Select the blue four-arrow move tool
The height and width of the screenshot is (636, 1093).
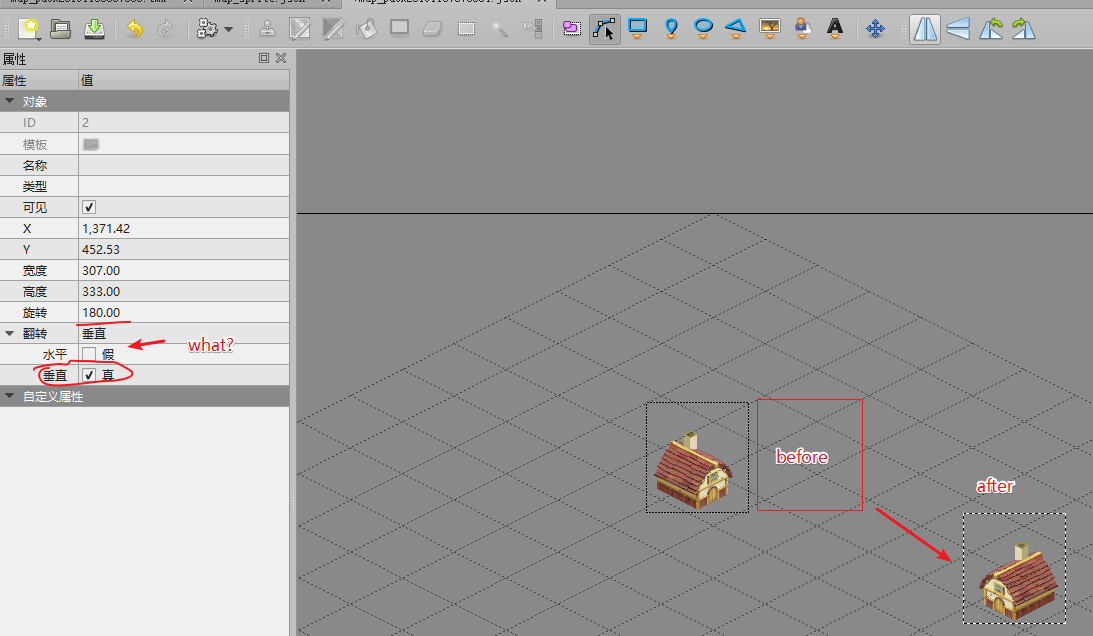pos(875,29)
